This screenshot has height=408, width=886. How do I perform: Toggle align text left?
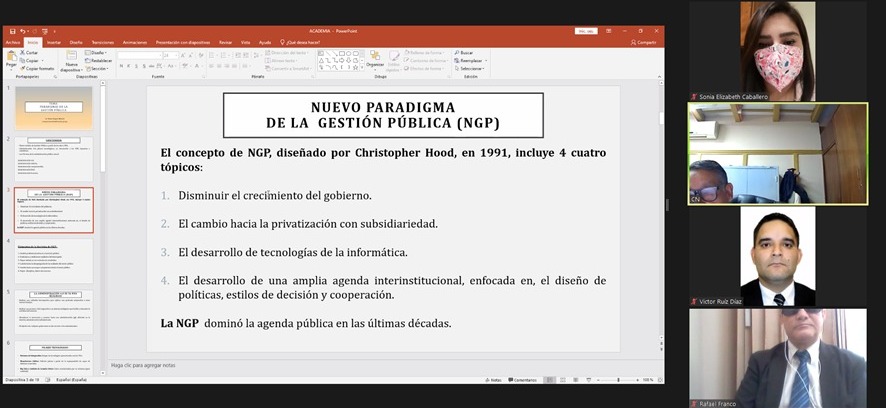211,66
